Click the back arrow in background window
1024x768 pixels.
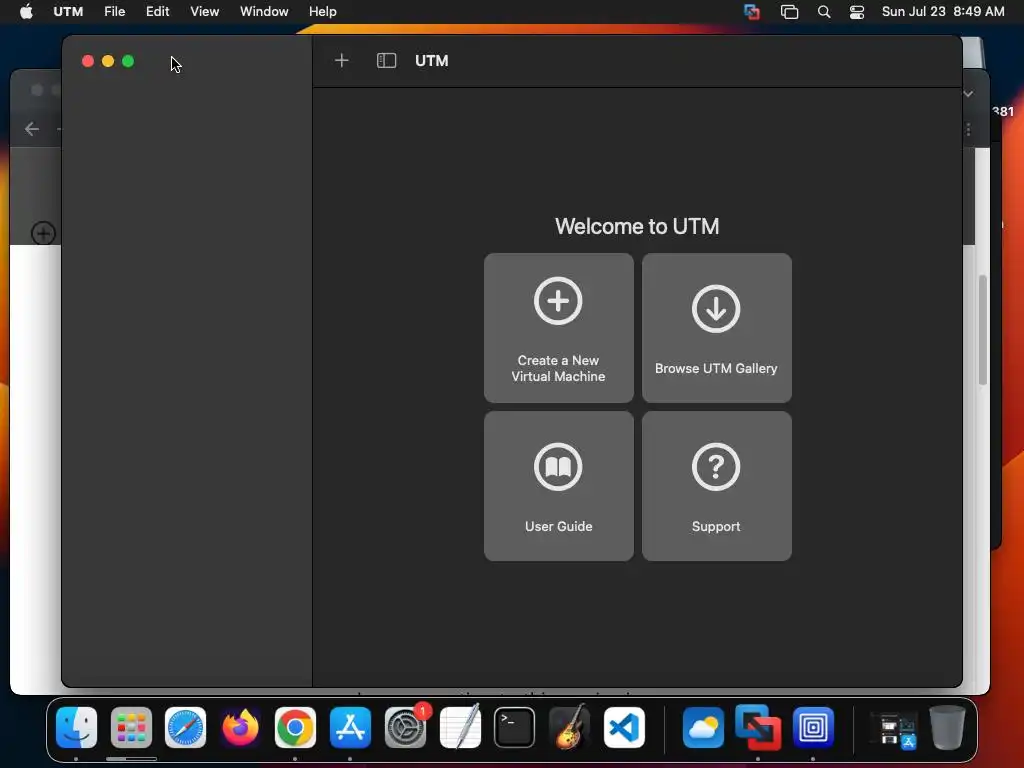[x=31, y=129]
